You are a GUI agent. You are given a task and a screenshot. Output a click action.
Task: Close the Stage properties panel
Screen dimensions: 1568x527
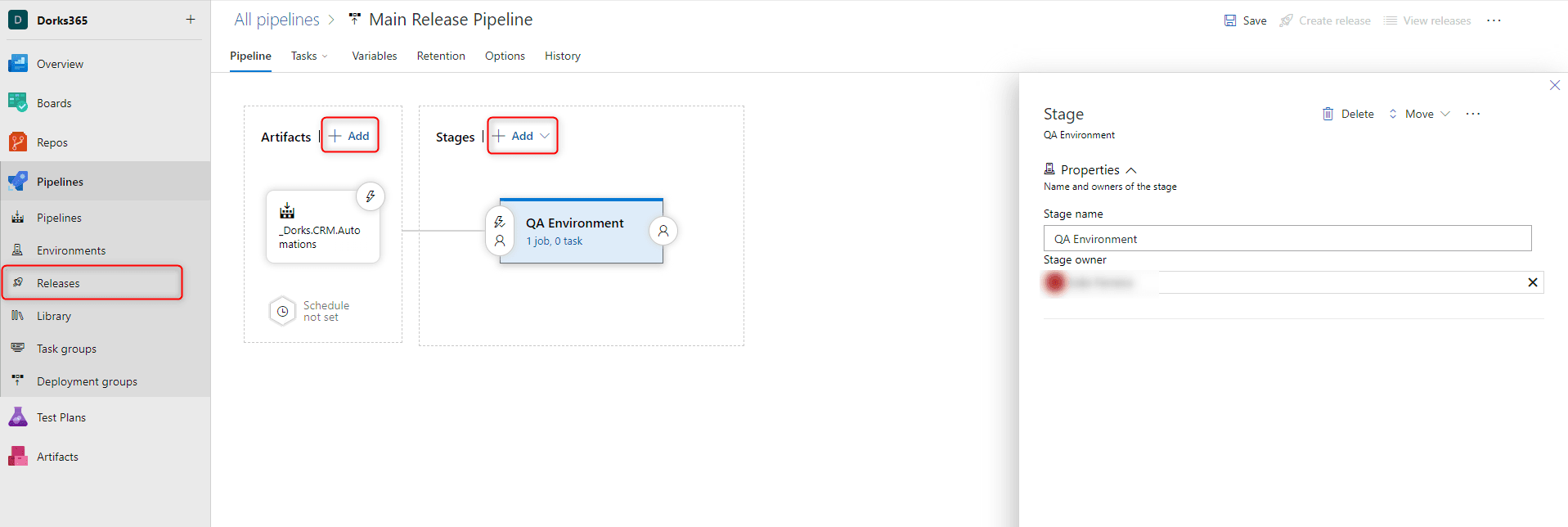coord(1555,85)
